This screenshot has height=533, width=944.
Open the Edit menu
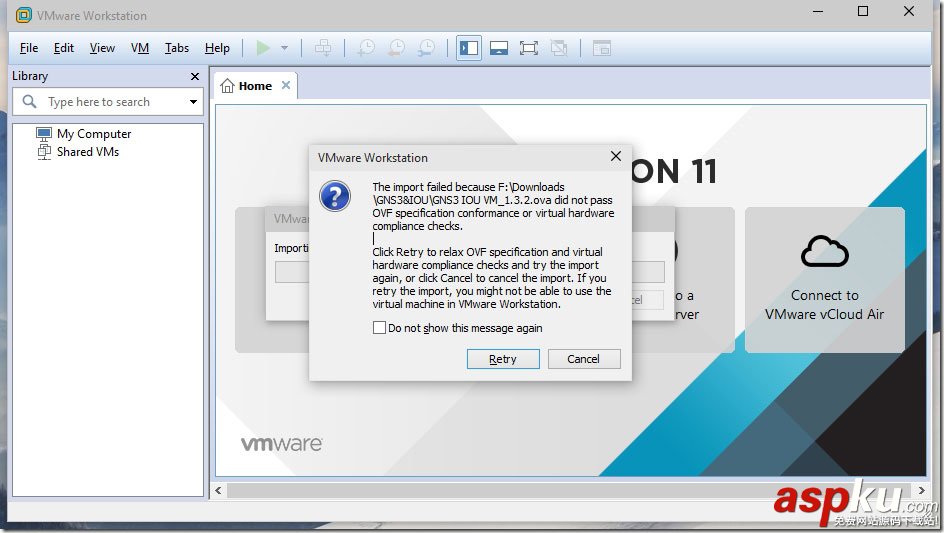(x=63, y=48)
